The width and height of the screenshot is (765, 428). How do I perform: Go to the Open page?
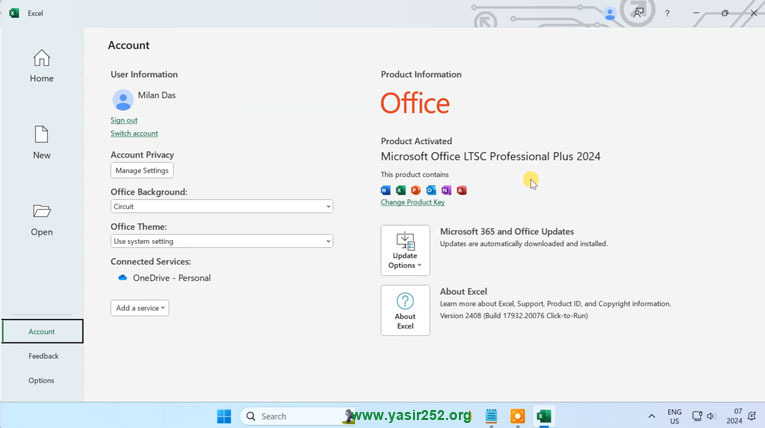41,220
